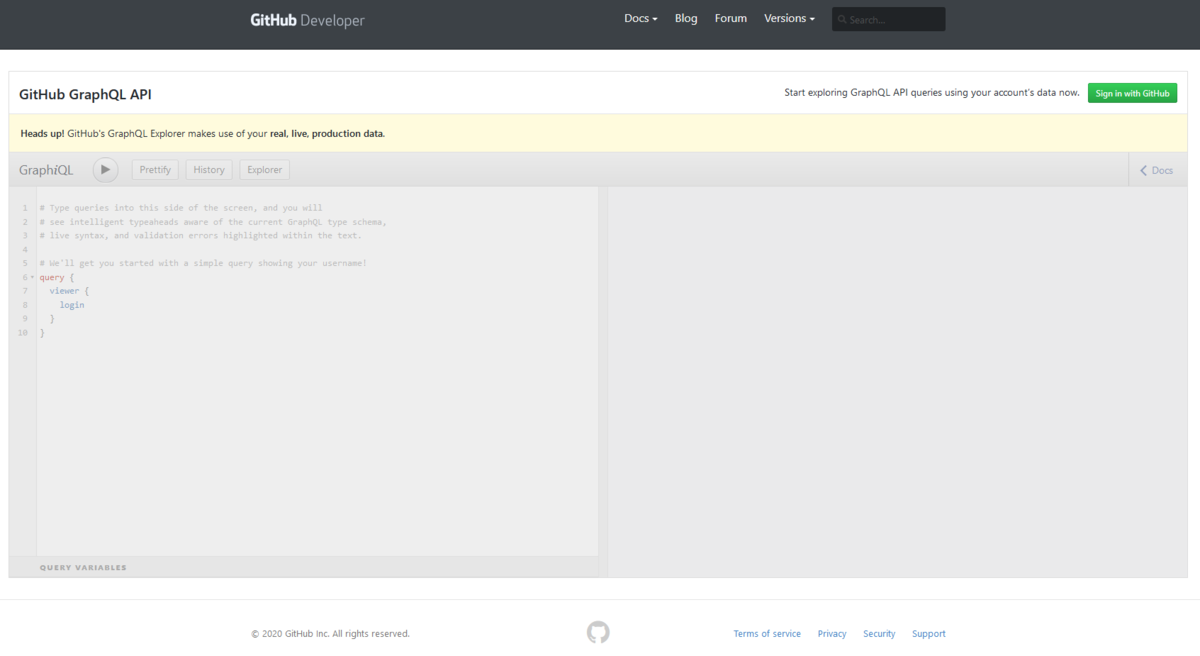Click the GitHub Developer logo

(x=307, y=20)
